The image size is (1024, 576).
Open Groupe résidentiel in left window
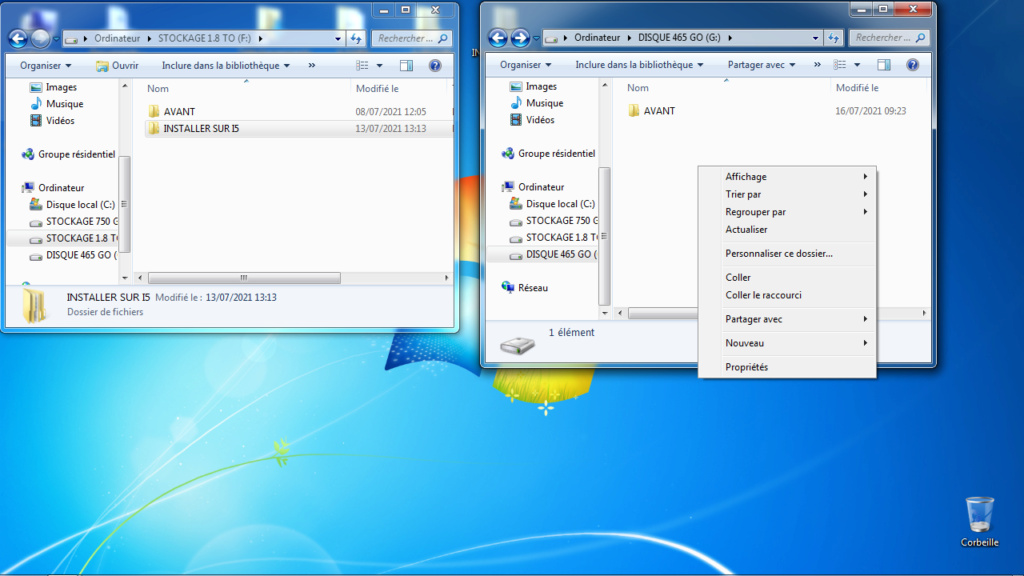pos(69,154)
